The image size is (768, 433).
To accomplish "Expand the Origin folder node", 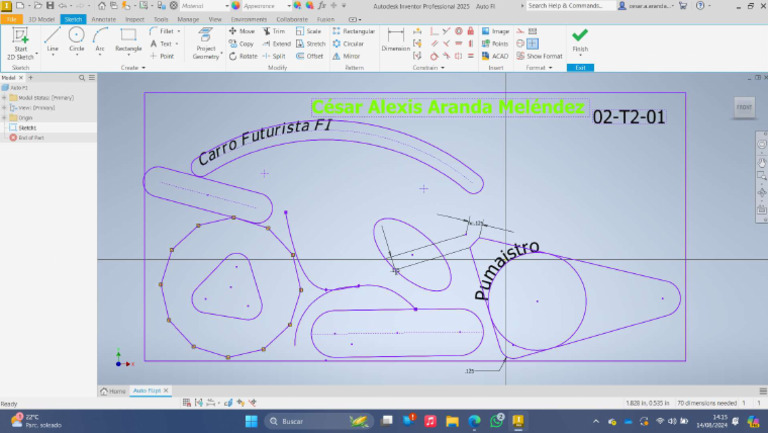I will [4, 117].
